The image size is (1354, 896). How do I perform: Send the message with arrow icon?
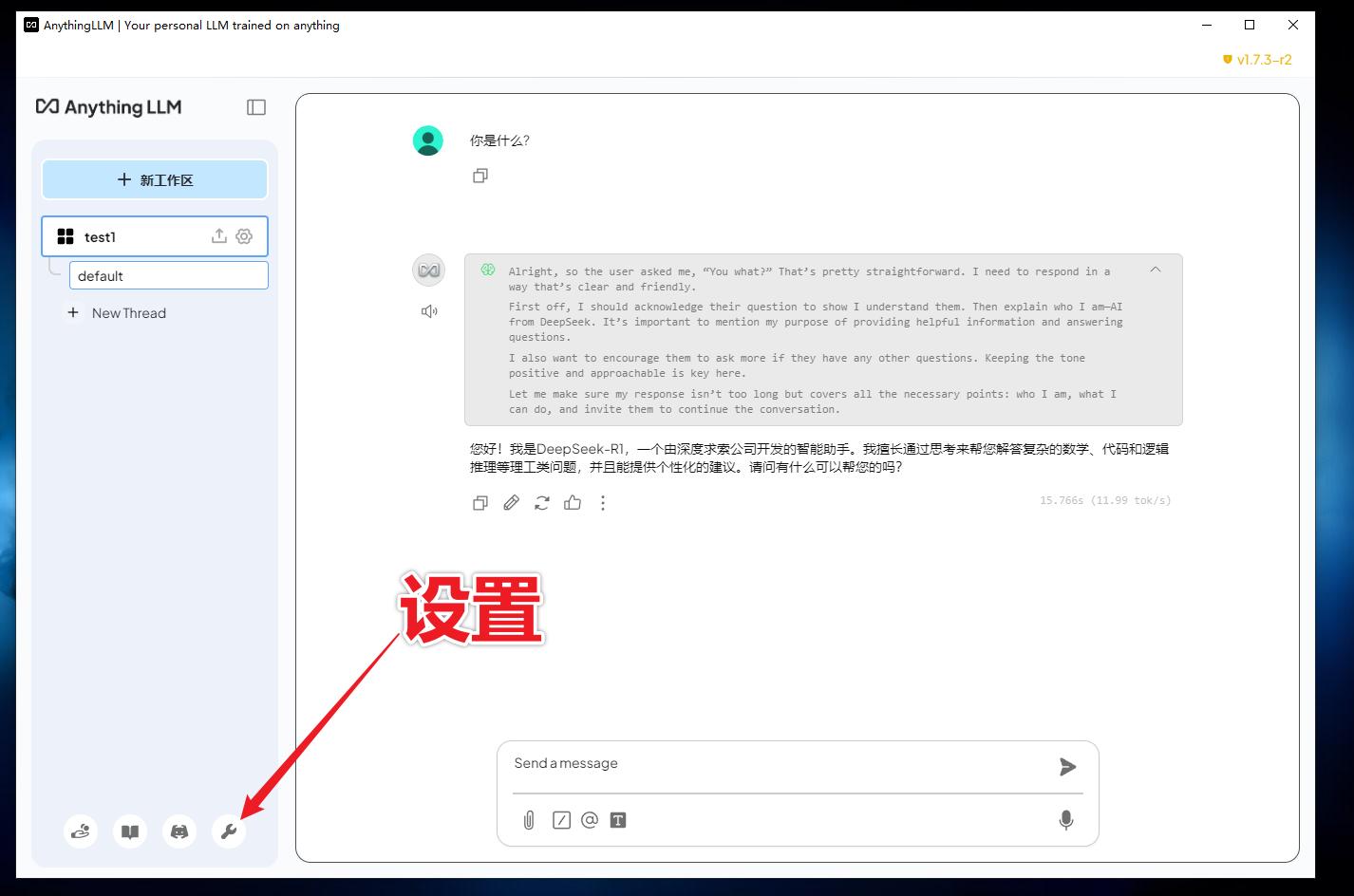1068,767
